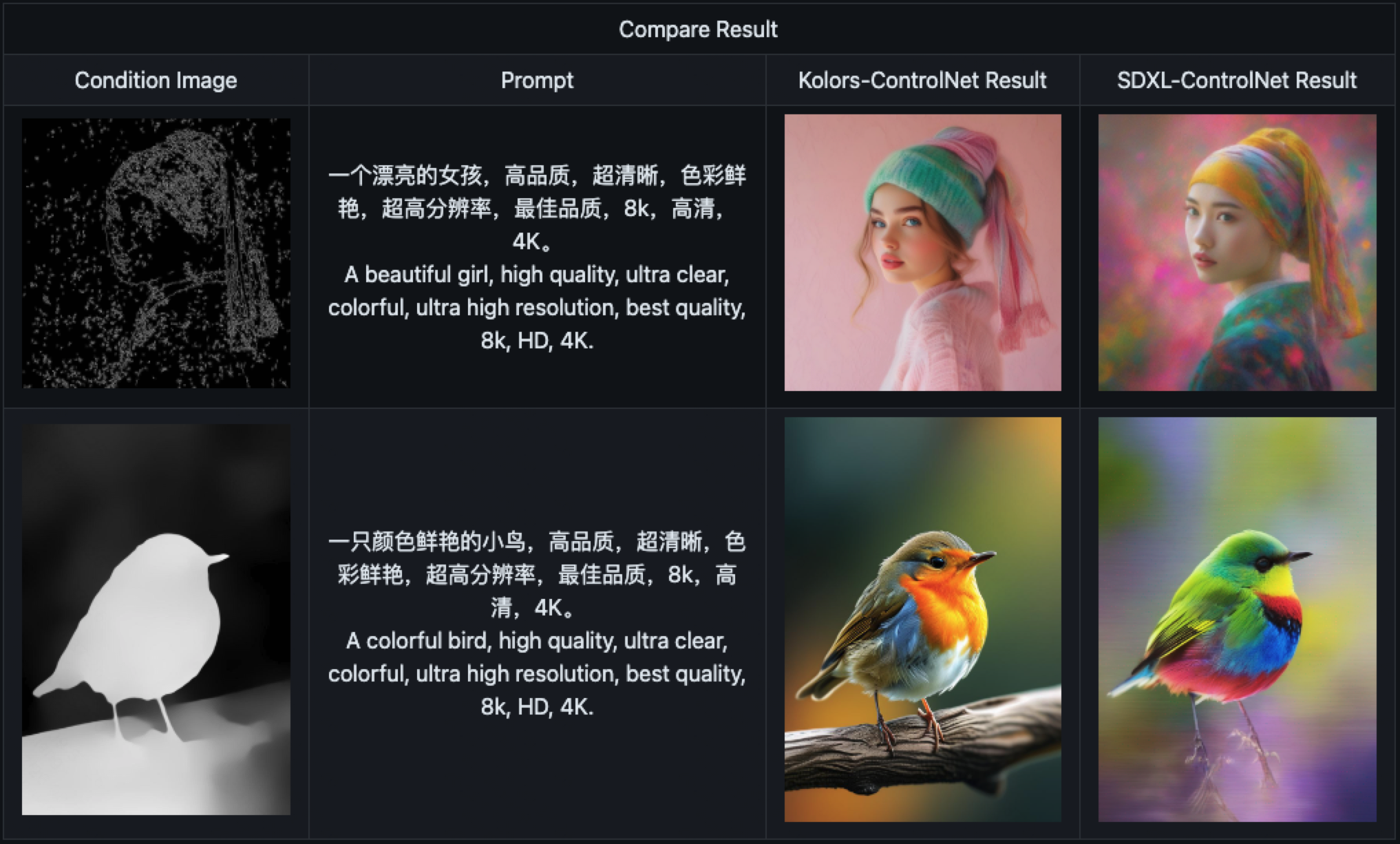Open the Kolors-ControlNet robin on branch image

pyautogui.click(x=923, y=620)
